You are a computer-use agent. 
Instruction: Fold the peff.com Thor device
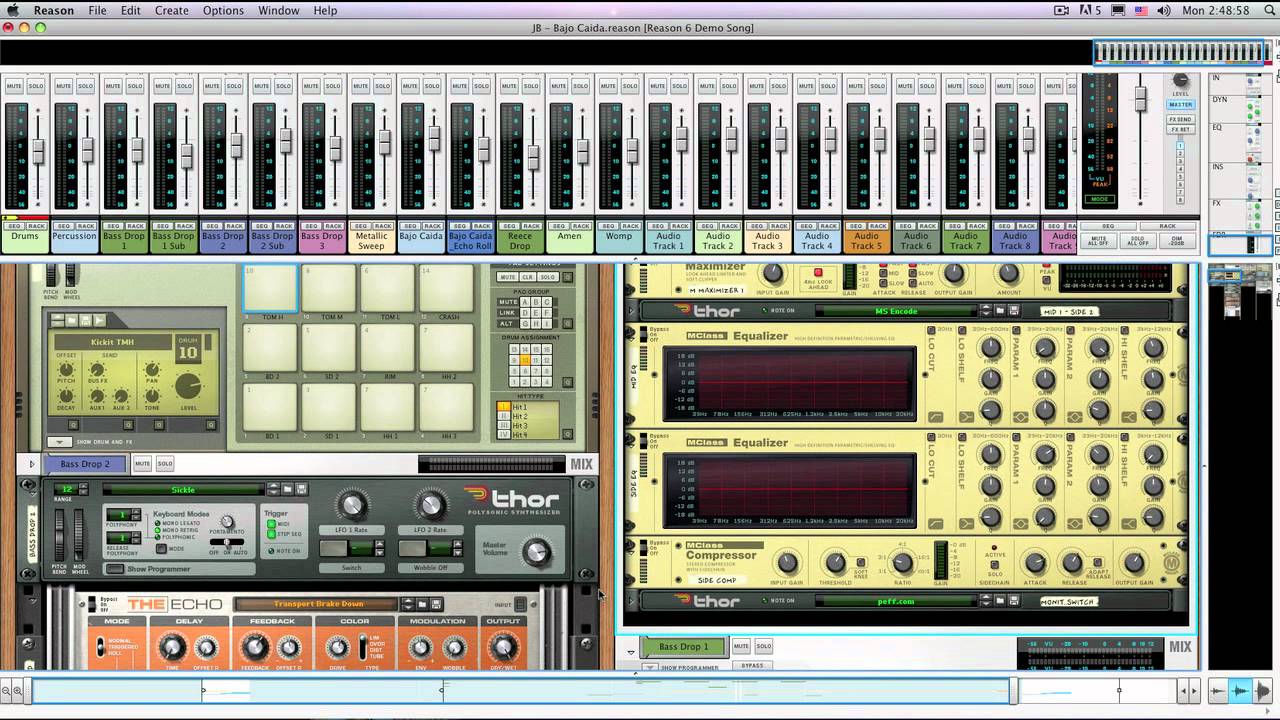coord(631,601)
